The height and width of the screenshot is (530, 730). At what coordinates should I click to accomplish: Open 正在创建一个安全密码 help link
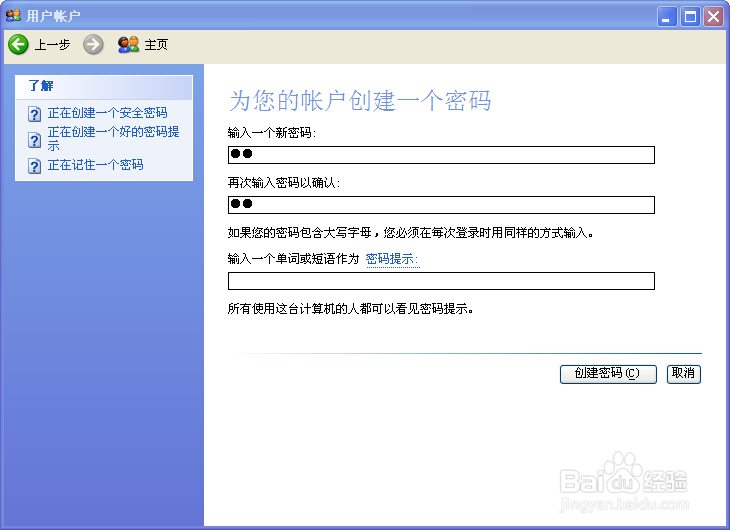(x=107, y=113)
